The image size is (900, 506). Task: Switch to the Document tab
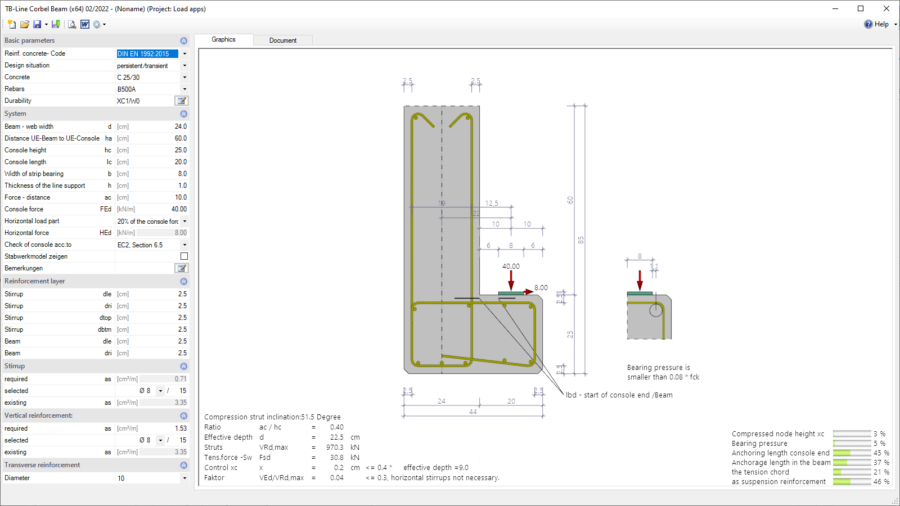(x=283, y=40)
